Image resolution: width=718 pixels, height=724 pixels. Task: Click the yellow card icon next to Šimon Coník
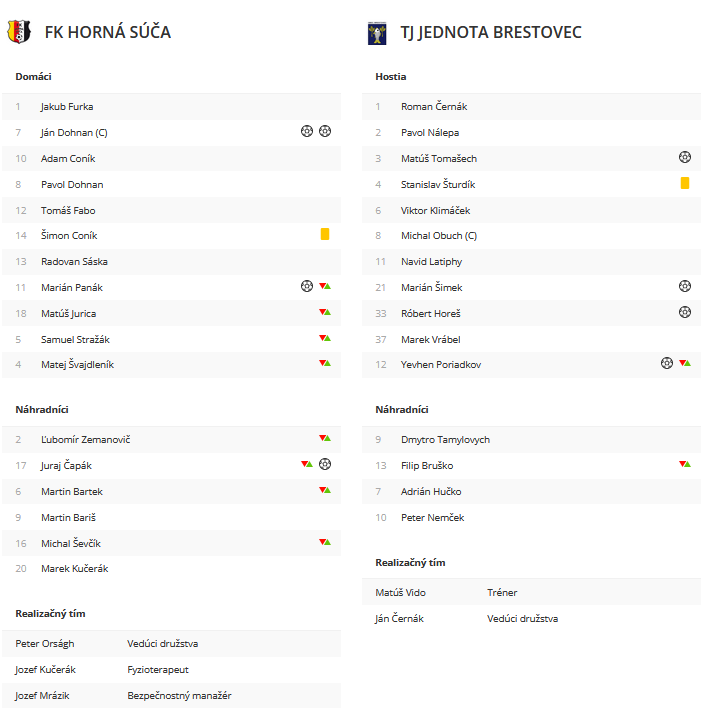pyautogui.click(x=325, y=234)
